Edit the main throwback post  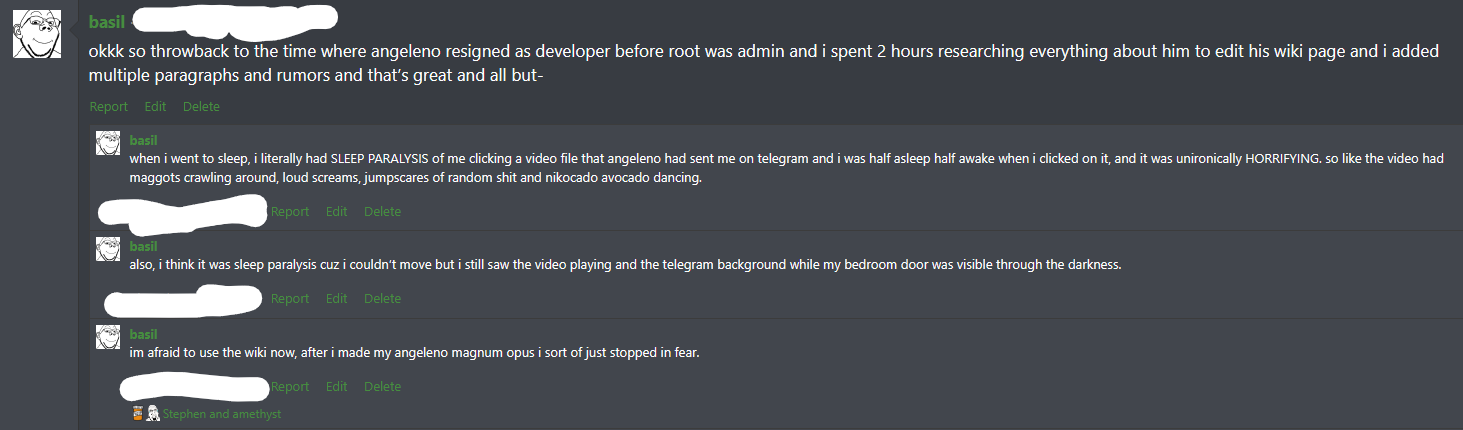pos(155,107)
